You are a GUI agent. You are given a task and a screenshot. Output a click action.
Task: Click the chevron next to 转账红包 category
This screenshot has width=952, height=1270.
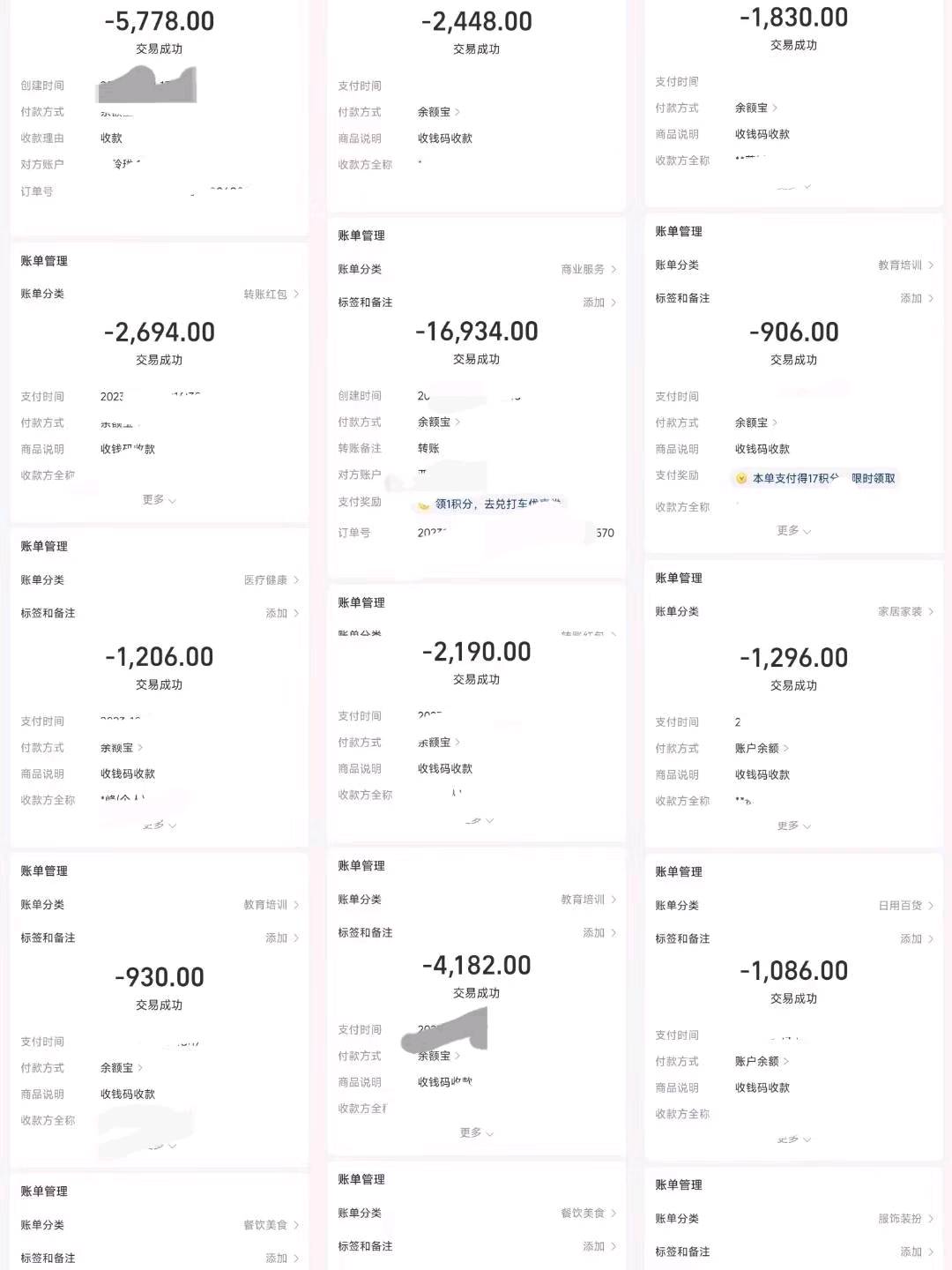pos(296,295)
